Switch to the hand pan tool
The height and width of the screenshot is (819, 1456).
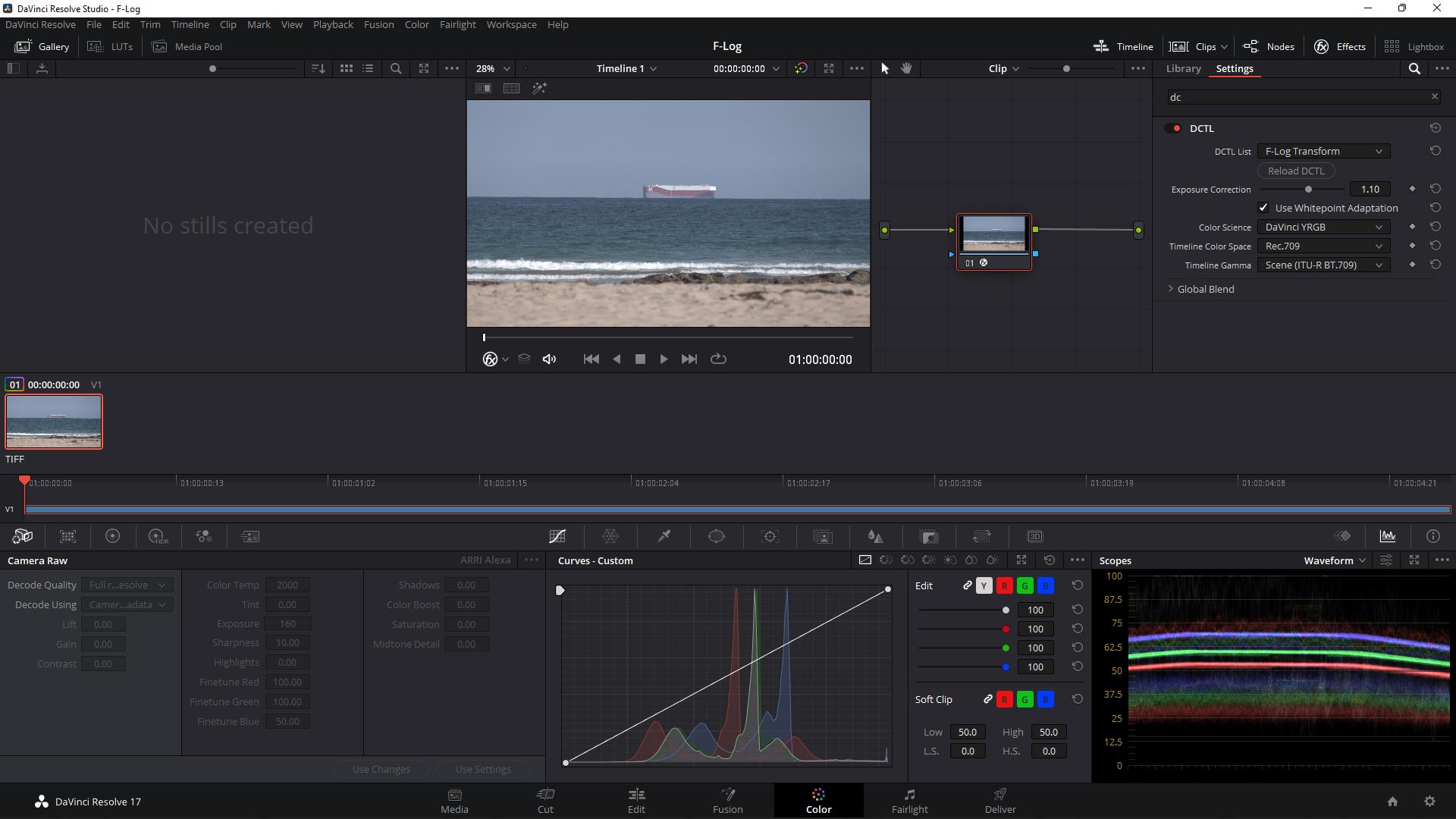pyautogui.click(x=906, y=68)
